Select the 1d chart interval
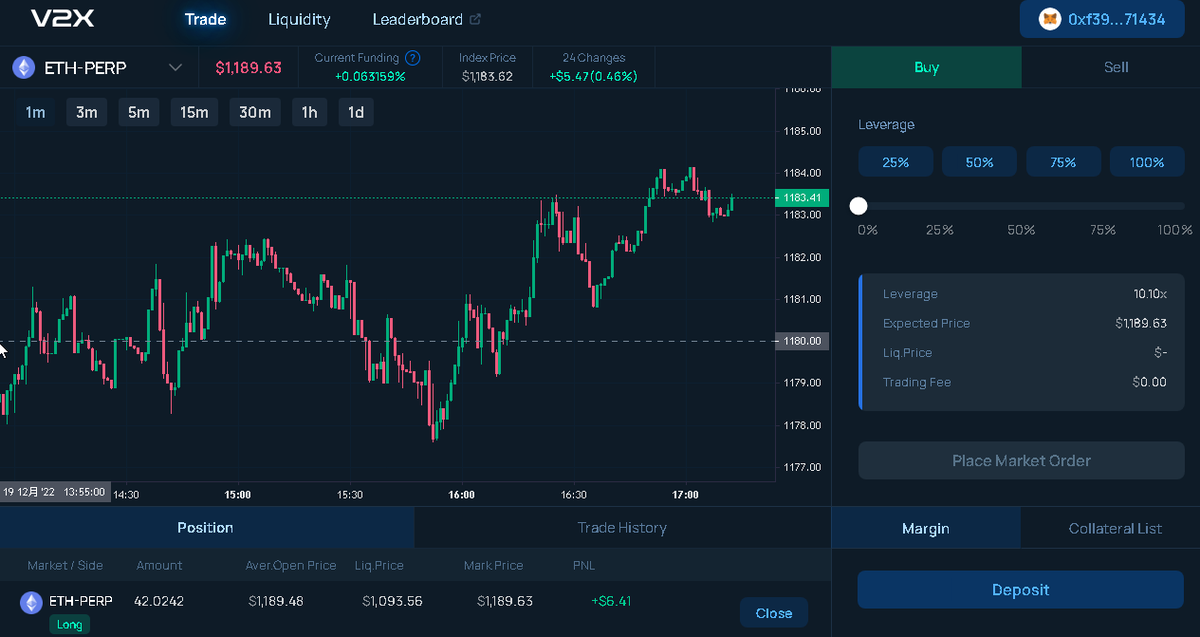Viewport: 1200px width, 637px height. click(356, 112)
